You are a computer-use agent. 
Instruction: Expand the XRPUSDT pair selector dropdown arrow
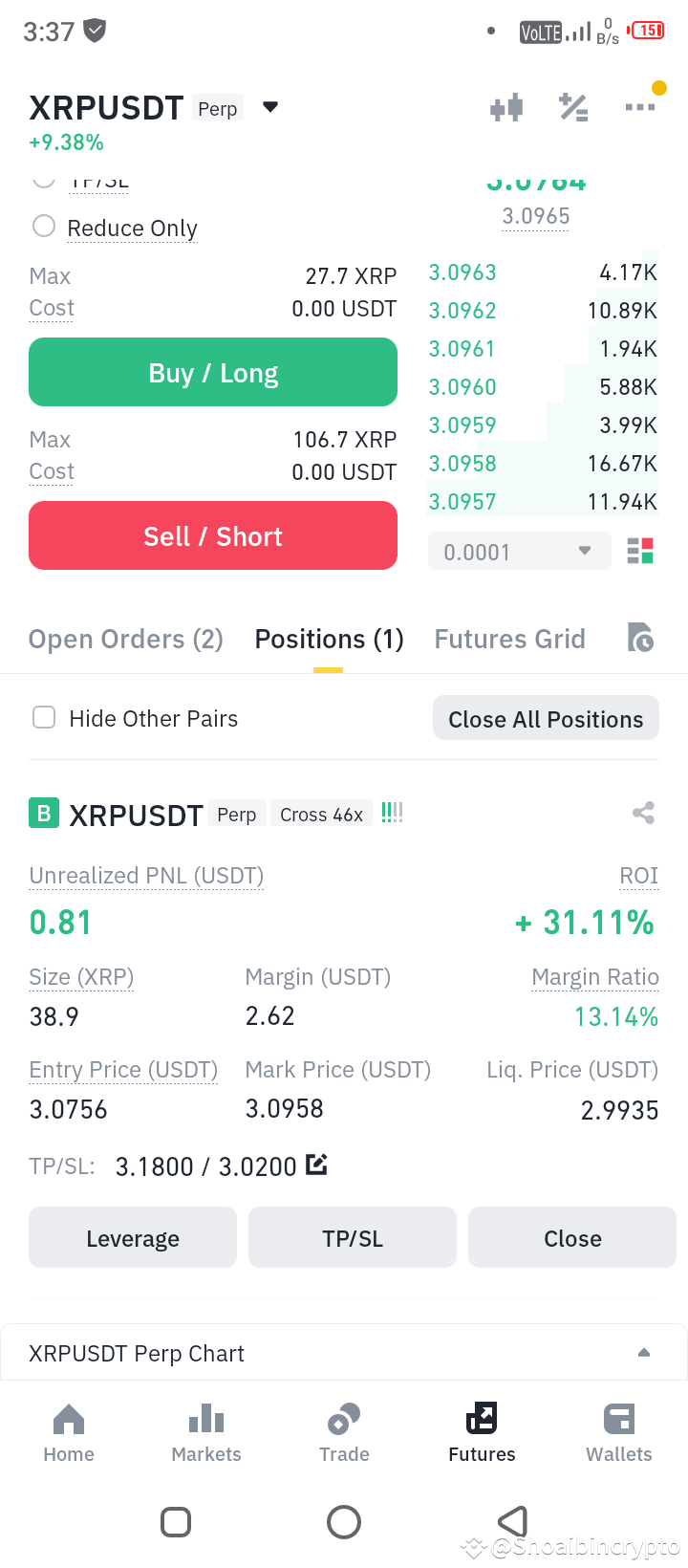(x=270, y=107)
